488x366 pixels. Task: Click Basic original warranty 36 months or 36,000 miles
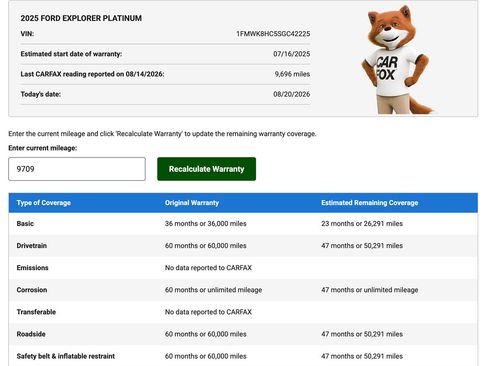click(x=206, y=224)
